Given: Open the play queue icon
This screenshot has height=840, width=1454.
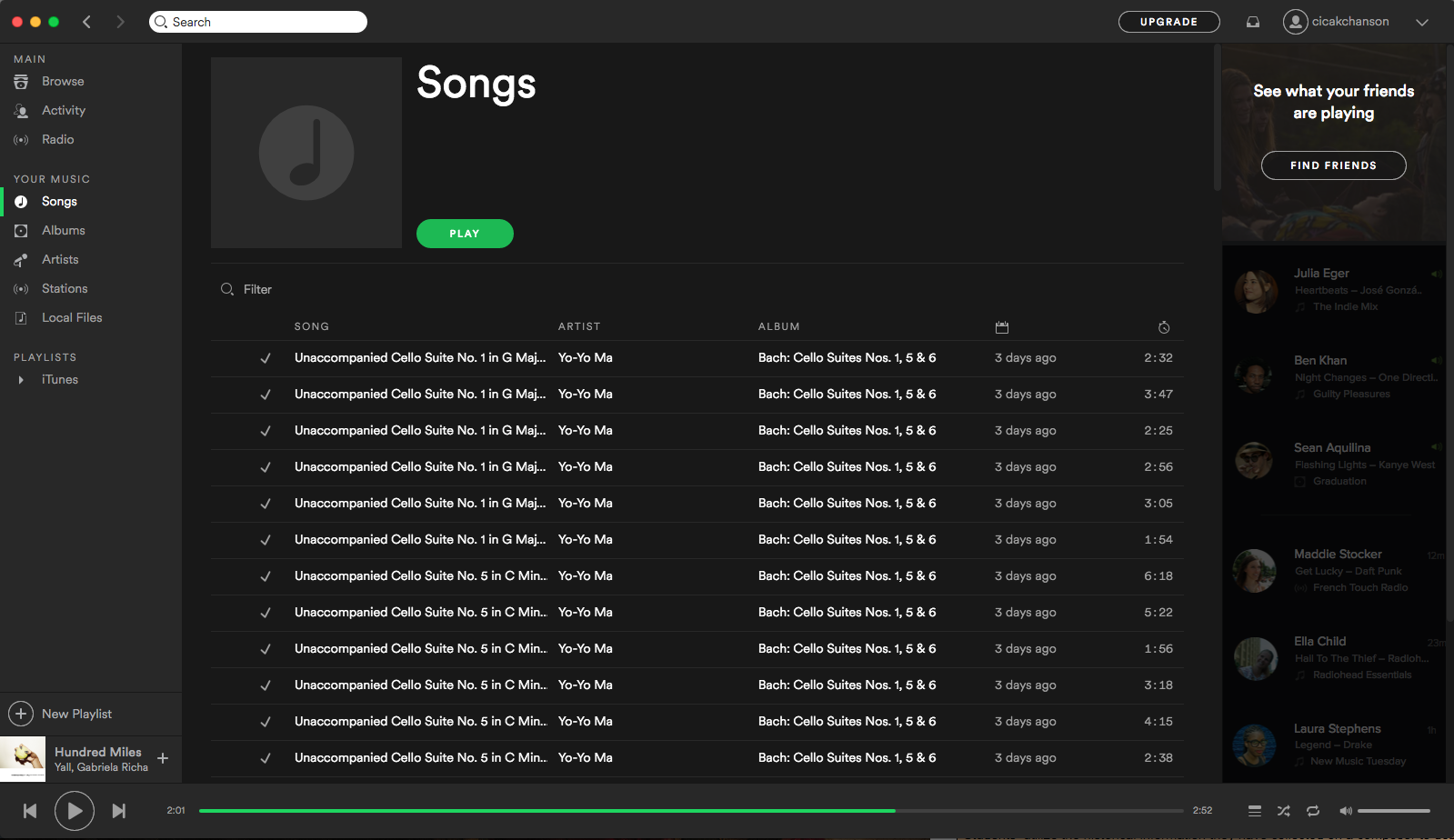Looking at the screenshot, I should [x=1255, y=811].
